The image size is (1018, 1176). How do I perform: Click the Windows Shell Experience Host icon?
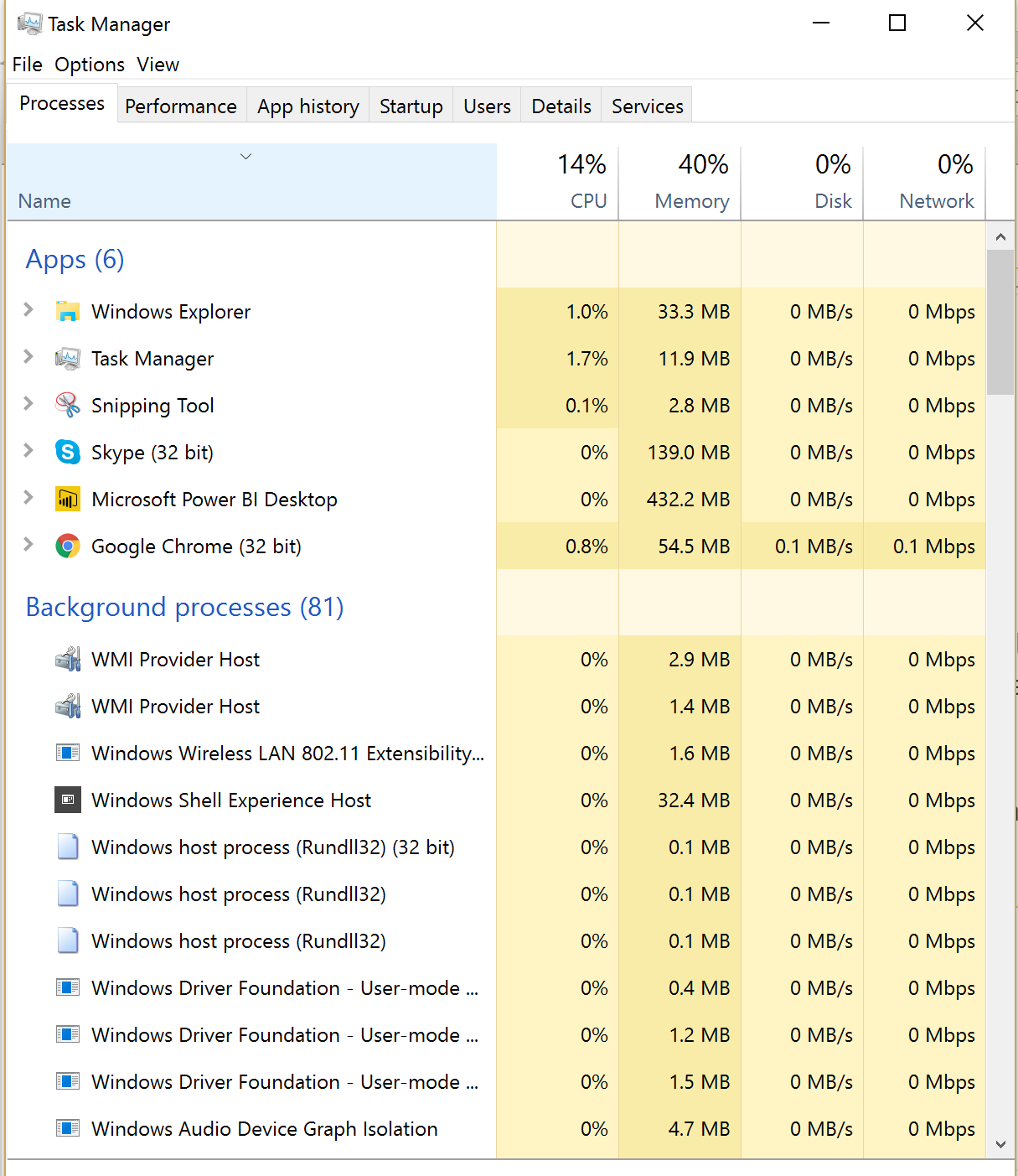(68, 800)
